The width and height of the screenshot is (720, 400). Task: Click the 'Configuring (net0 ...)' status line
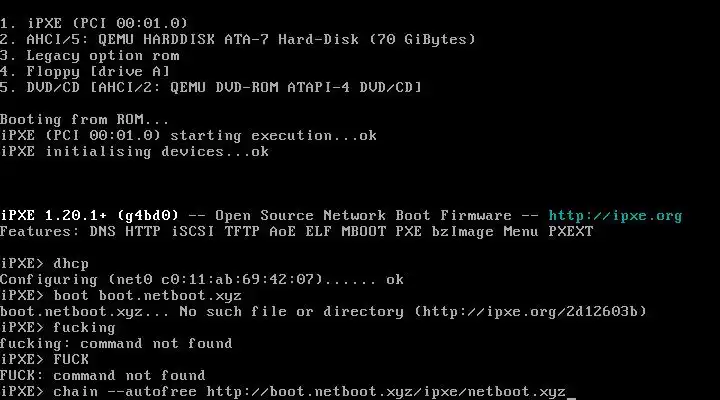pyautogui.click(x=202, y=279)
